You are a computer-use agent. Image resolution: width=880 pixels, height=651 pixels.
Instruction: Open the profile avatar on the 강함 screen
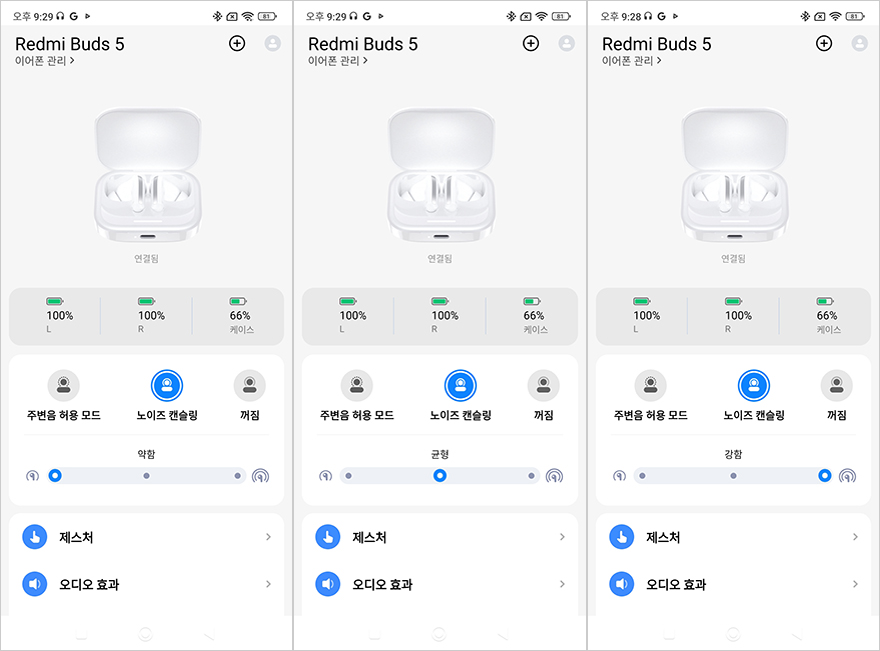[x=859, y=43]
